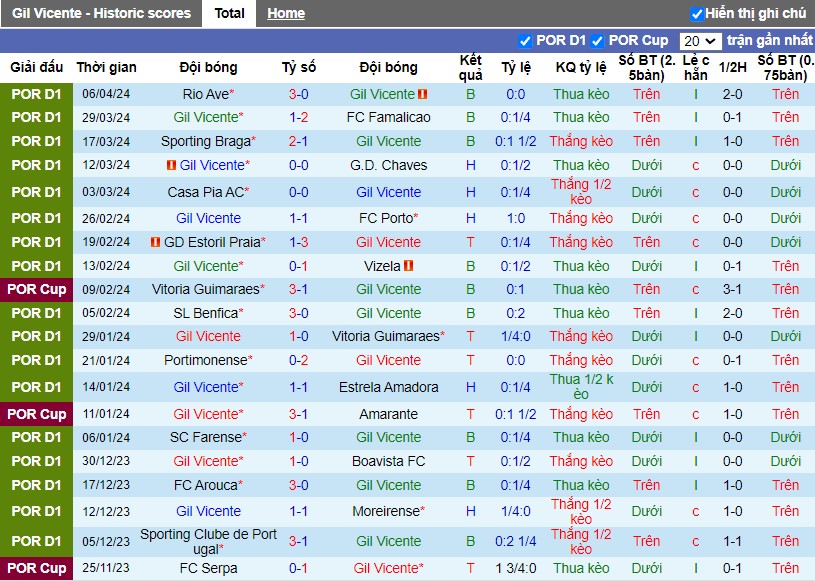Click the '1/2H' column header
The width and height of the screenshot is (815, 581).
click(x=732, y=68)
